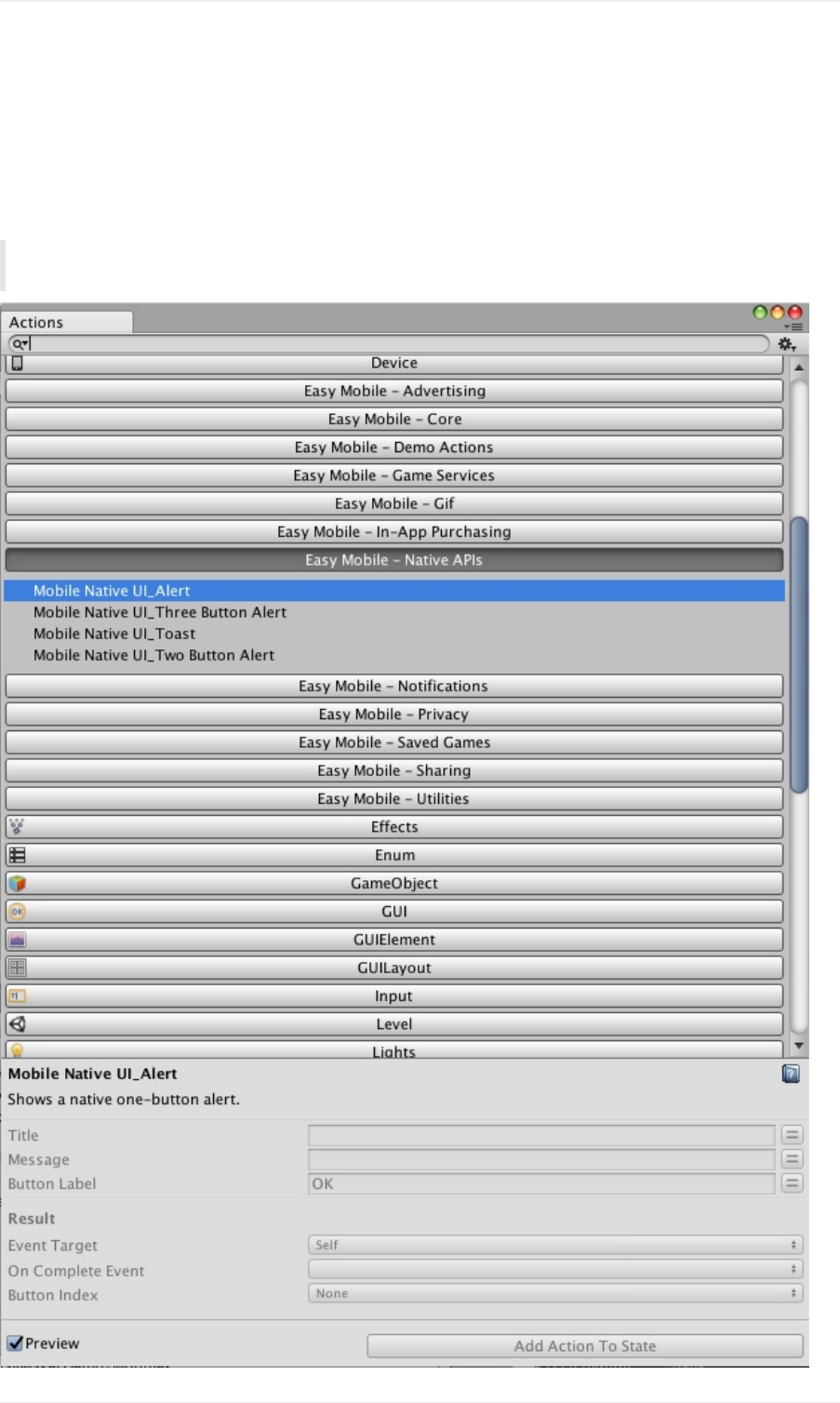840x1403 pixels.
Task: Click the Effects category particle icon
Action: point(17,826)
